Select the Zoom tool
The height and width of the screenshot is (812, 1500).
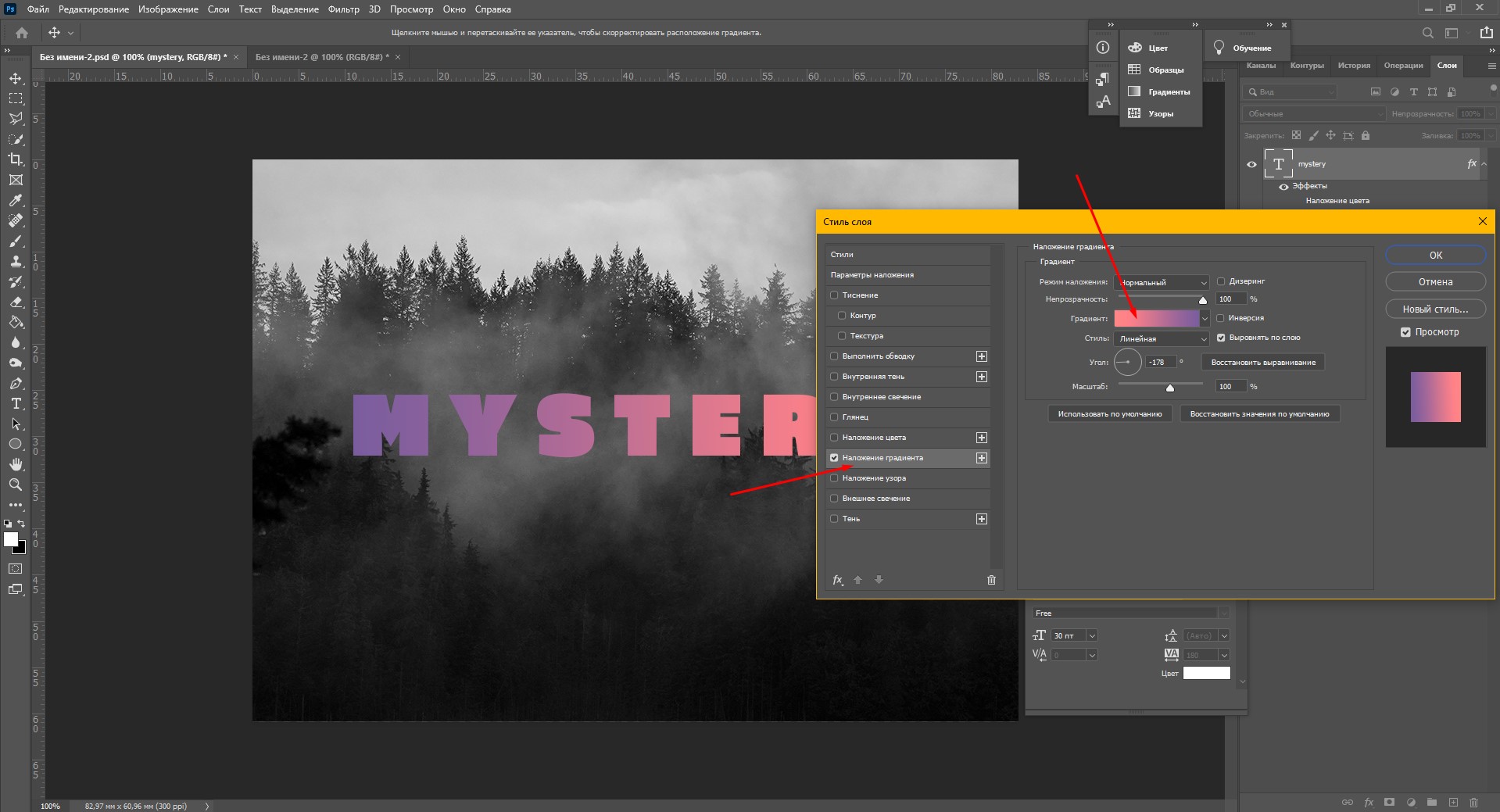pos(16,485)
